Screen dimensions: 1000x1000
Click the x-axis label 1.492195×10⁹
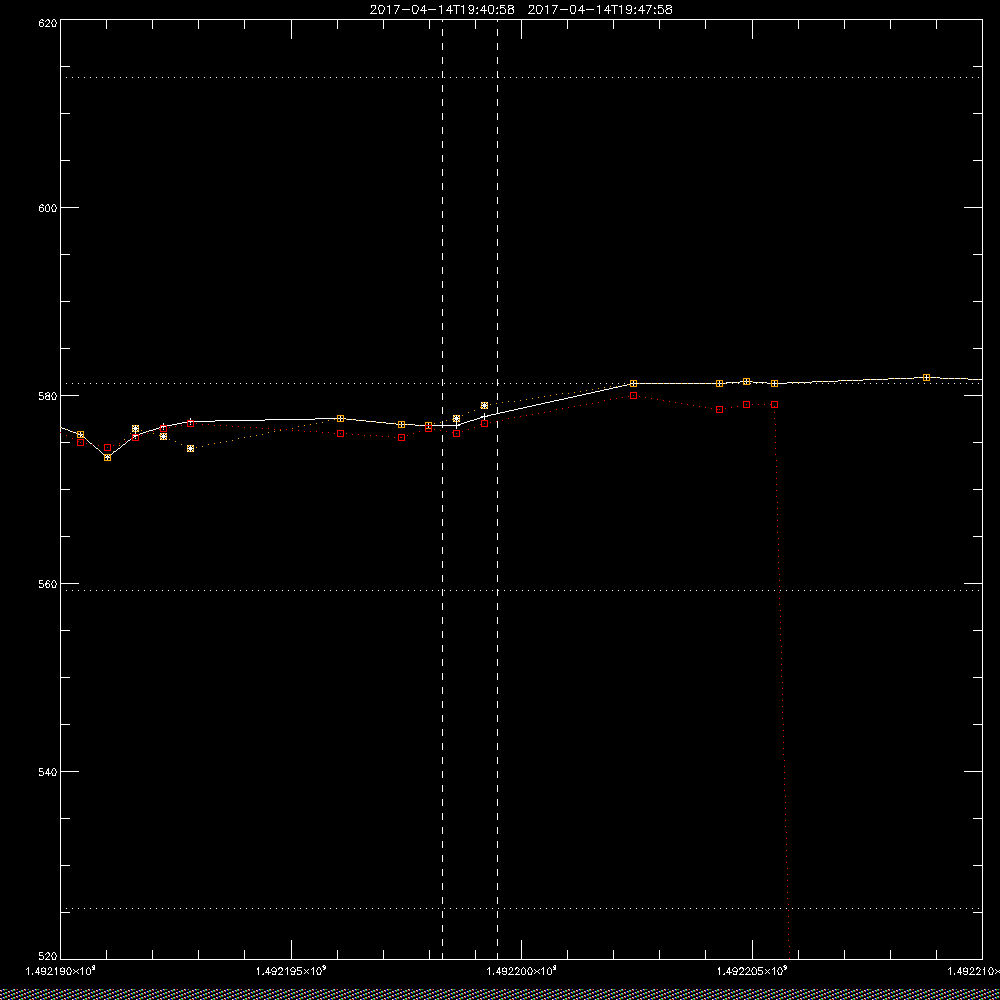coord(291,971)
